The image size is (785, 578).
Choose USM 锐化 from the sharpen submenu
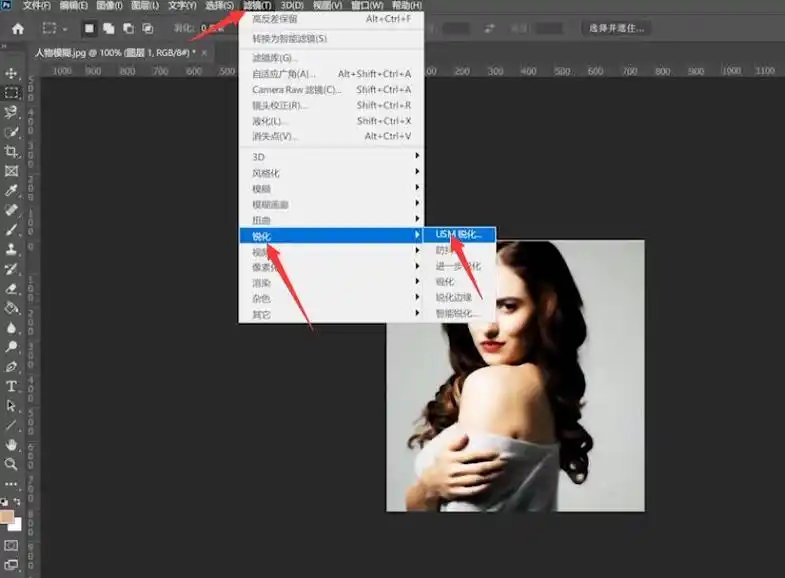(x=458, y=235)
